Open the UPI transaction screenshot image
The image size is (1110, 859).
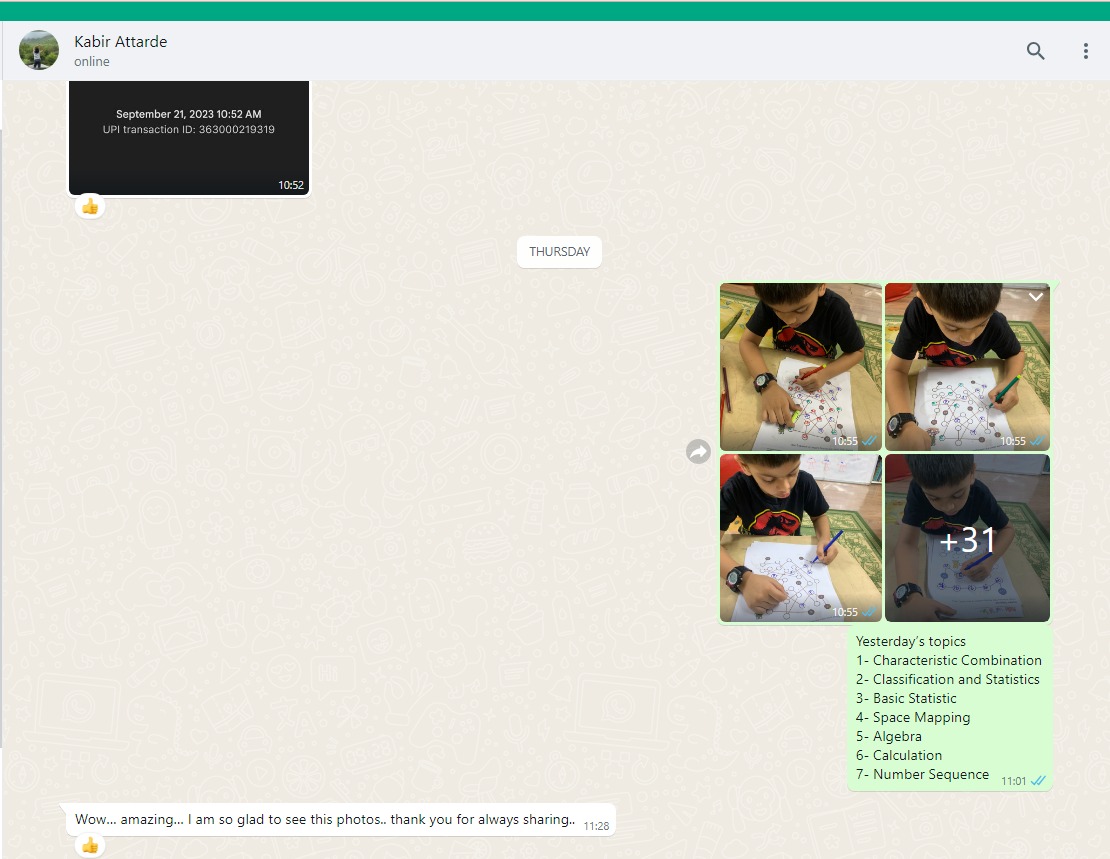(x=189, y=138)
